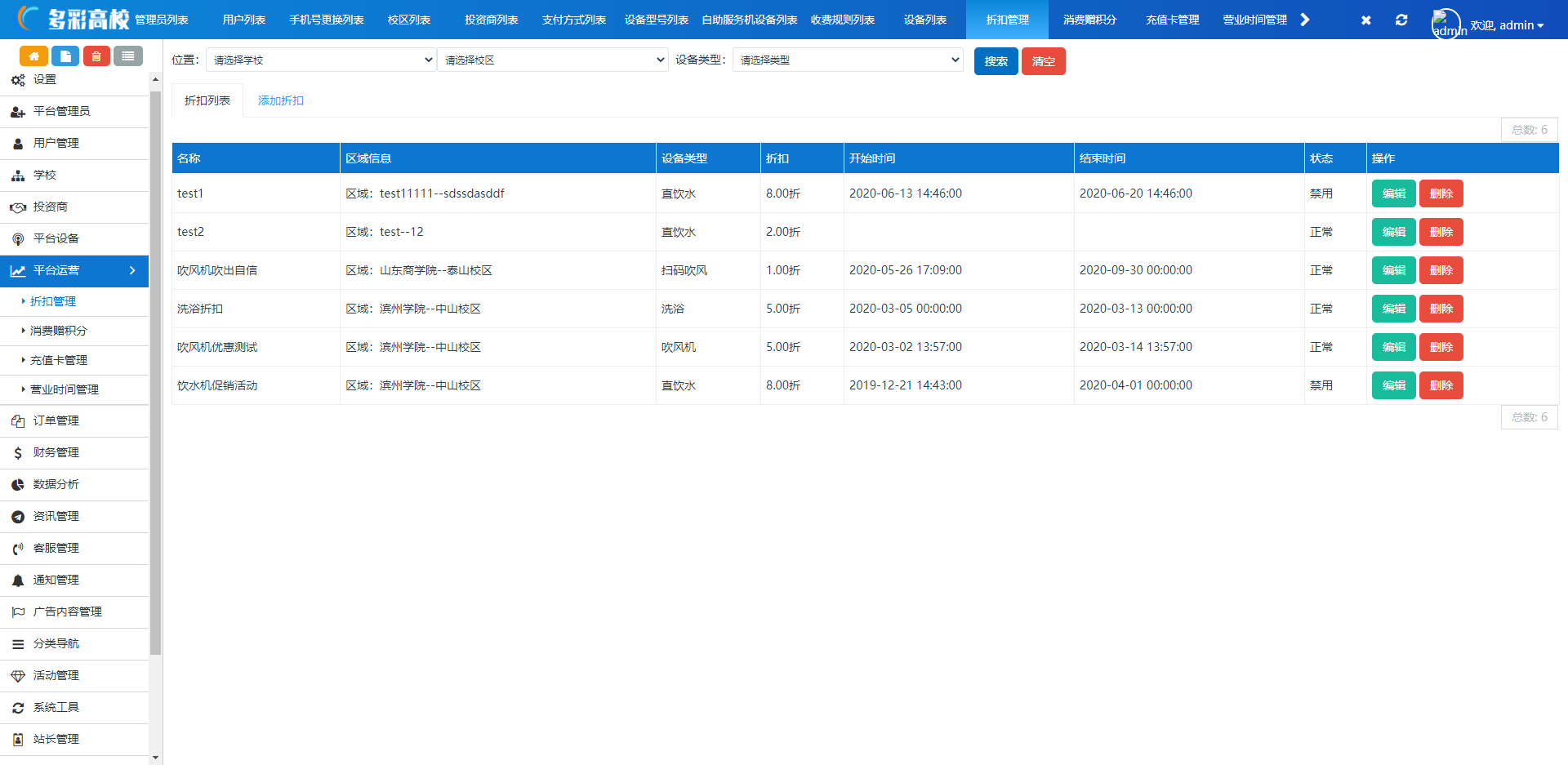
Task: Click the phone icon beside 客服管理
Action: pos(18,549)
